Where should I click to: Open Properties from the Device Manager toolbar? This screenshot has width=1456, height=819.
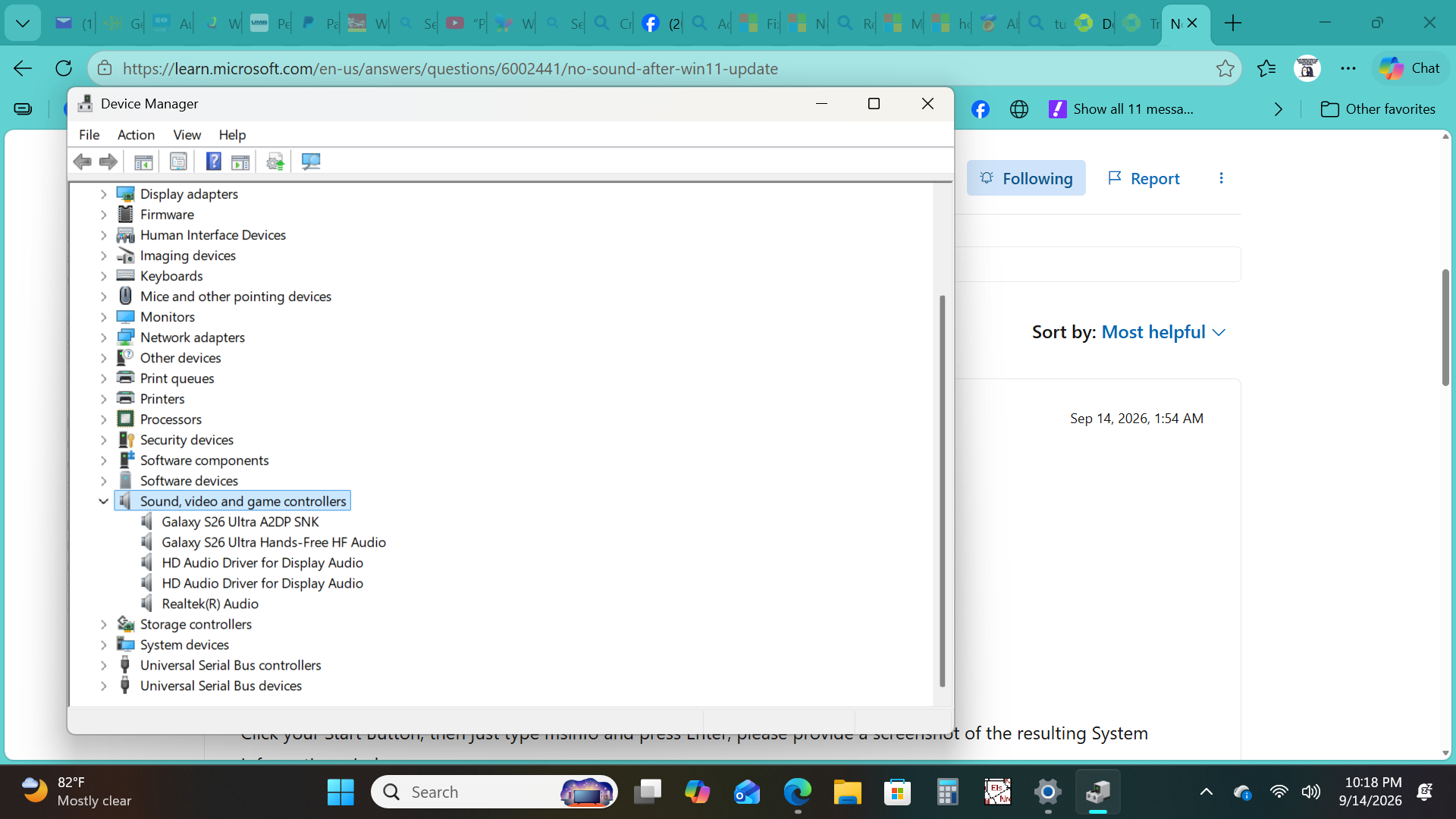click(x=178, y=162)
